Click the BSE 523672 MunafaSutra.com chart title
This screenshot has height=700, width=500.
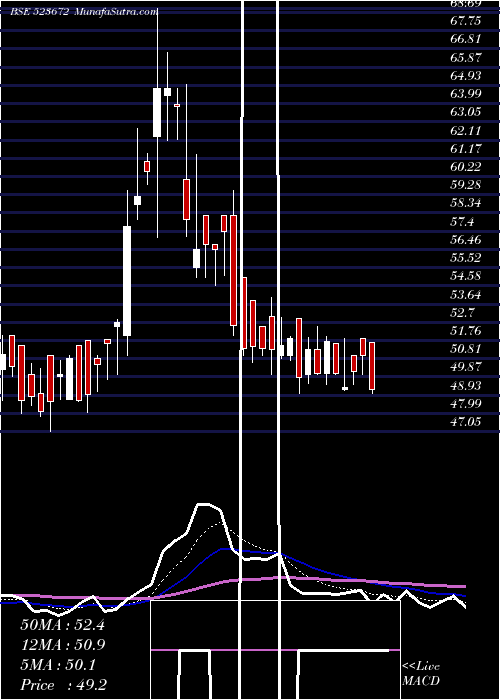pyautogui.click(x=83, y=12)
